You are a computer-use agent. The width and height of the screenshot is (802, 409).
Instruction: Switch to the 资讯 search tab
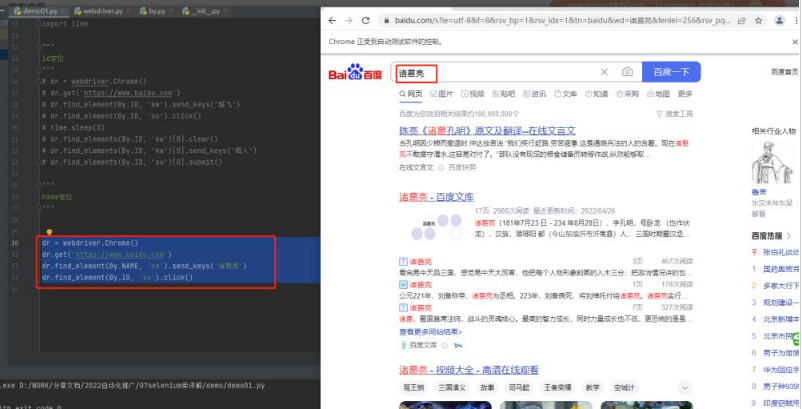(x=534, y=94)
